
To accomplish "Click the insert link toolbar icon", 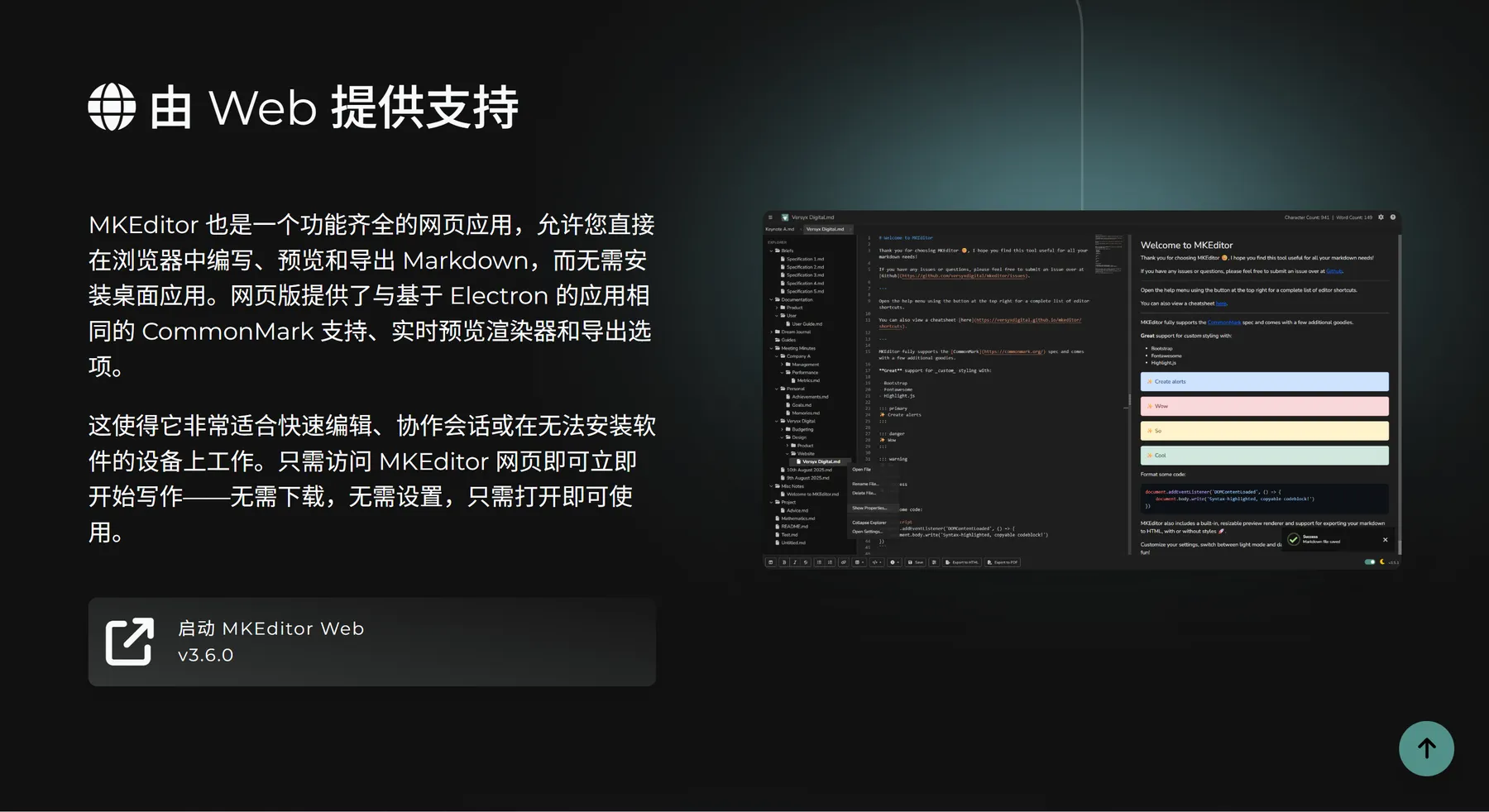I will (x=843, y=562).
